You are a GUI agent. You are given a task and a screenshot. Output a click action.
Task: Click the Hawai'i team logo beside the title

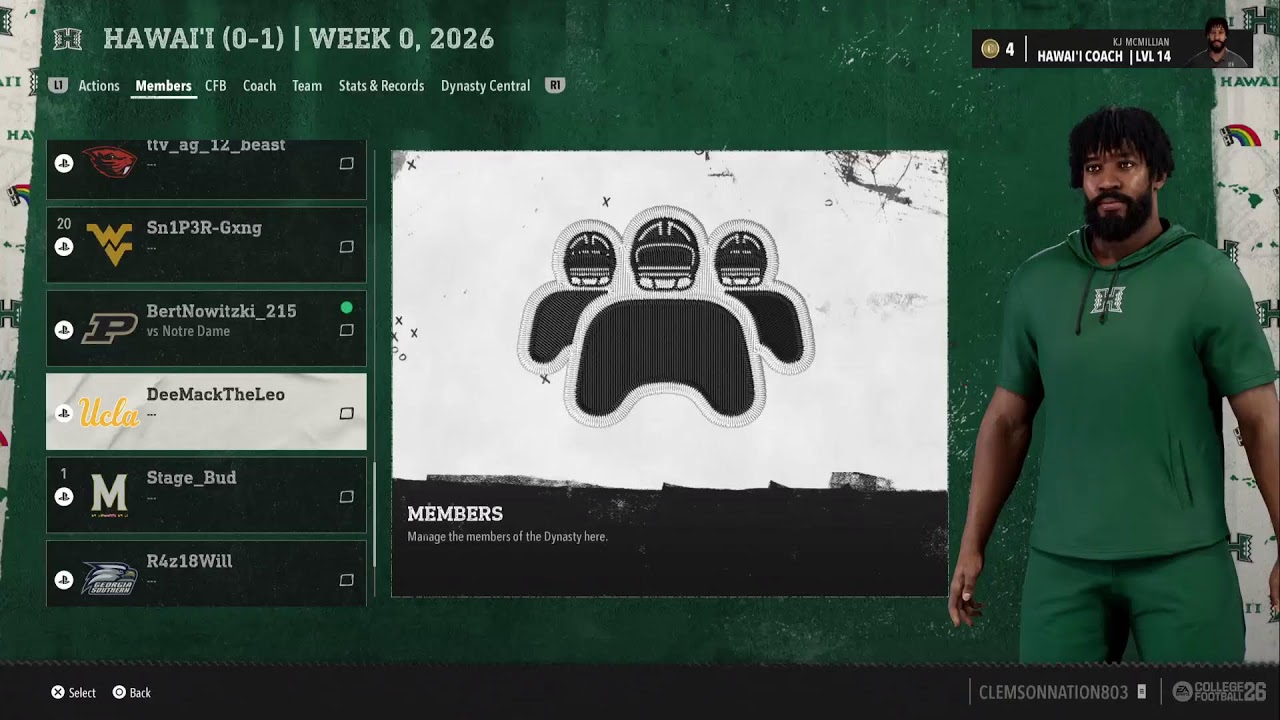point(68,39)
